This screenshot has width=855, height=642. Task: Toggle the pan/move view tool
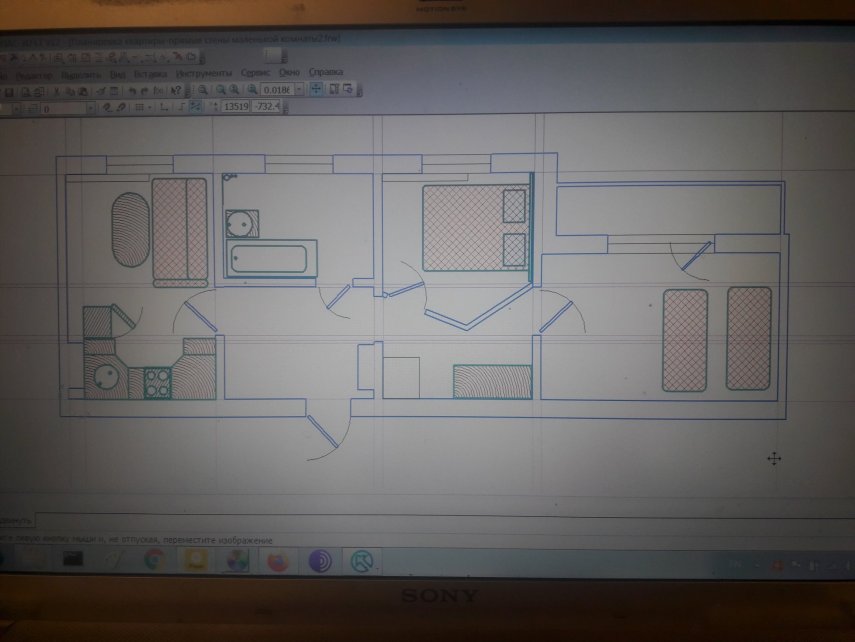[316, 90]
